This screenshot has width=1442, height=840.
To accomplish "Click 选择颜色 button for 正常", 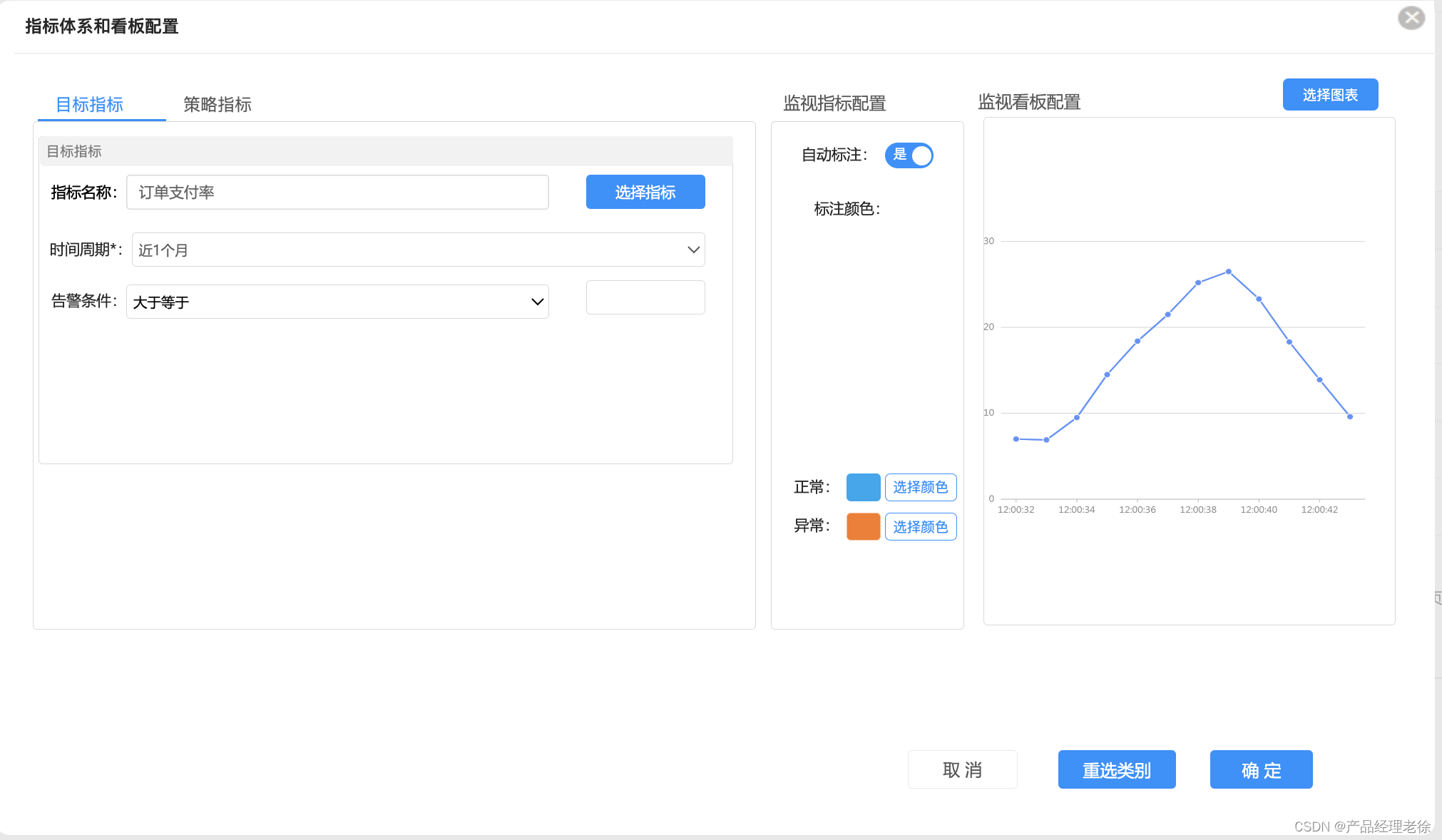I will 920,487.
